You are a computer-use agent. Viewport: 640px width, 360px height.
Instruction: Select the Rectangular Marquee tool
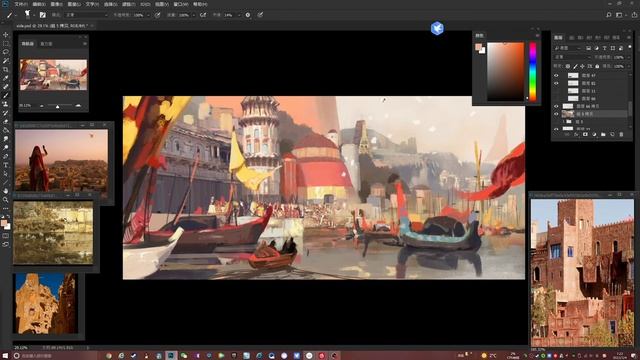tap(6, 43)
